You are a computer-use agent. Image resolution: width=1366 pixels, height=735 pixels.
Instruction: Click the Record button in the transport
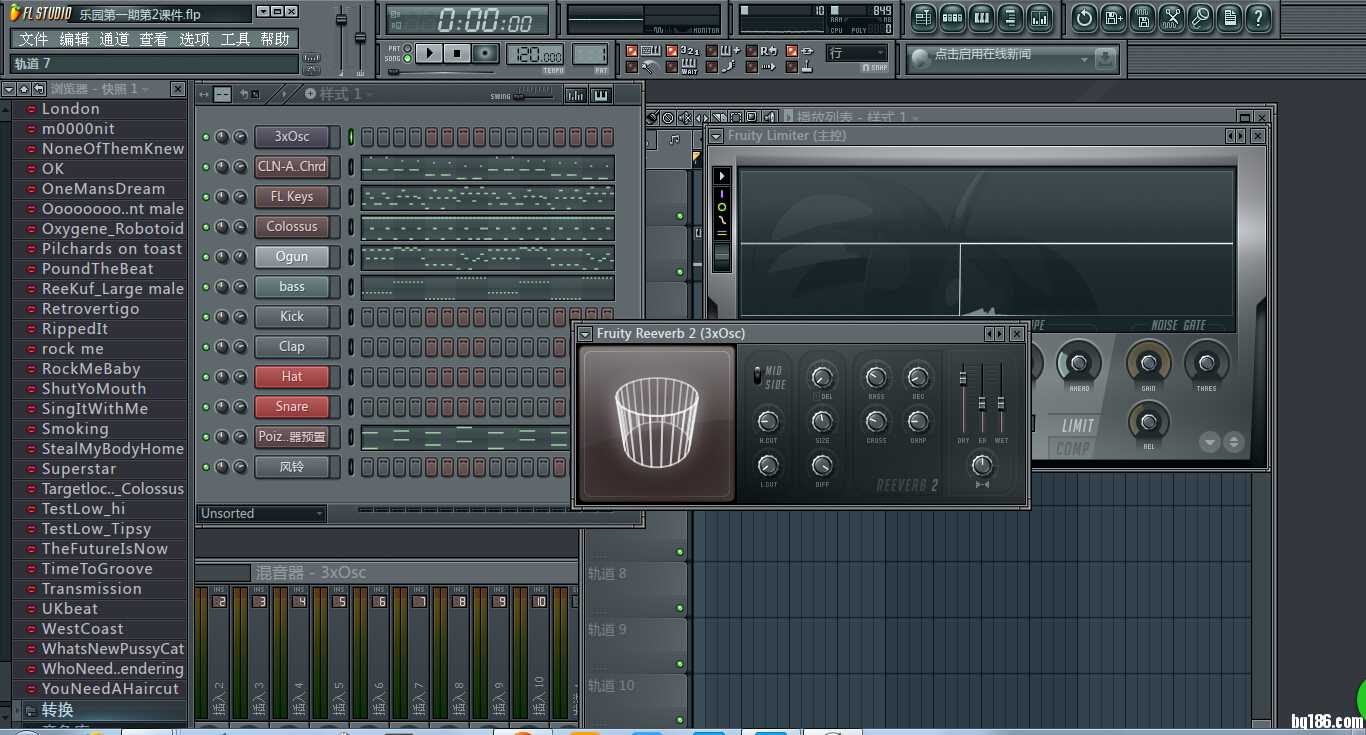click(485, 53)
